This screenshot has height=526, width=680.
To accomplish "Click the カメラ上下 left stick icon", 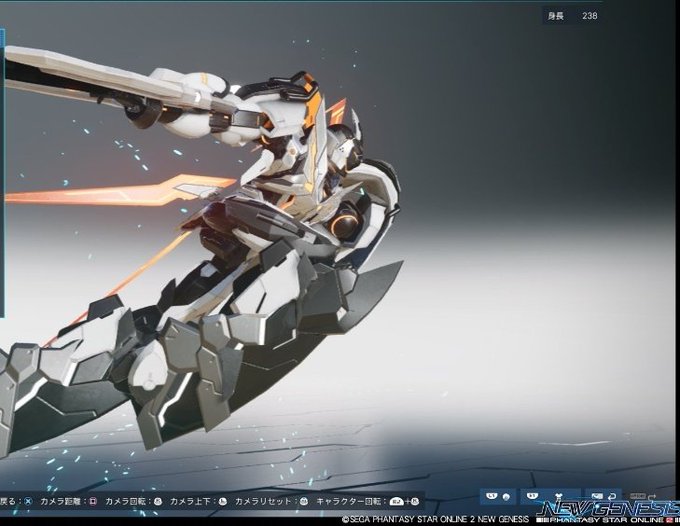I will click(222, 502).
